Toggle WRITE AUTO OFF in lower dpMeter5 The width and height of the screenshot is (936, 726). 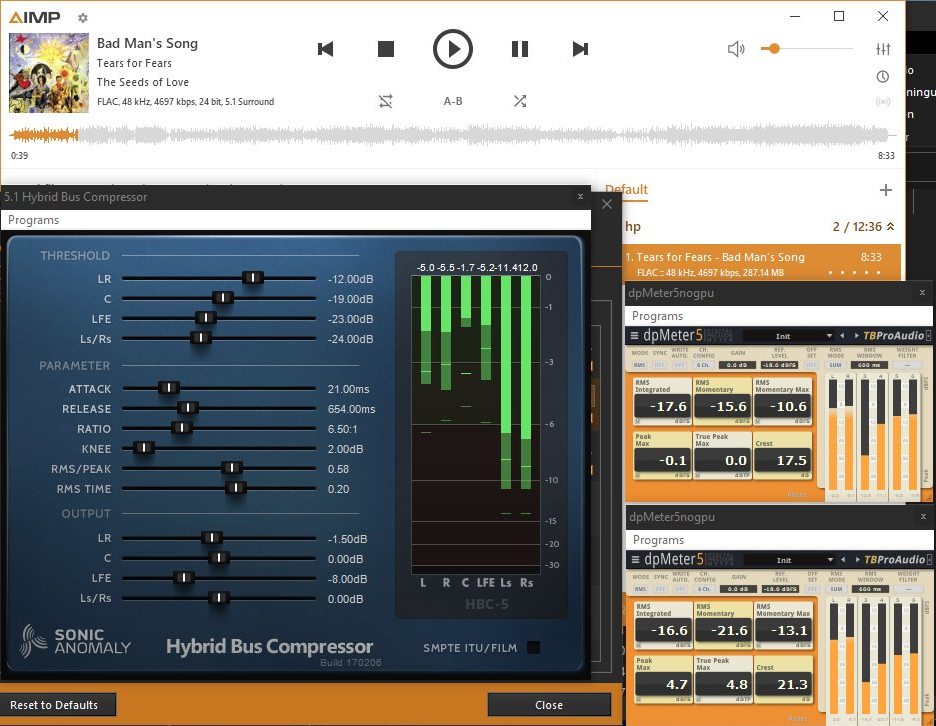681,589
